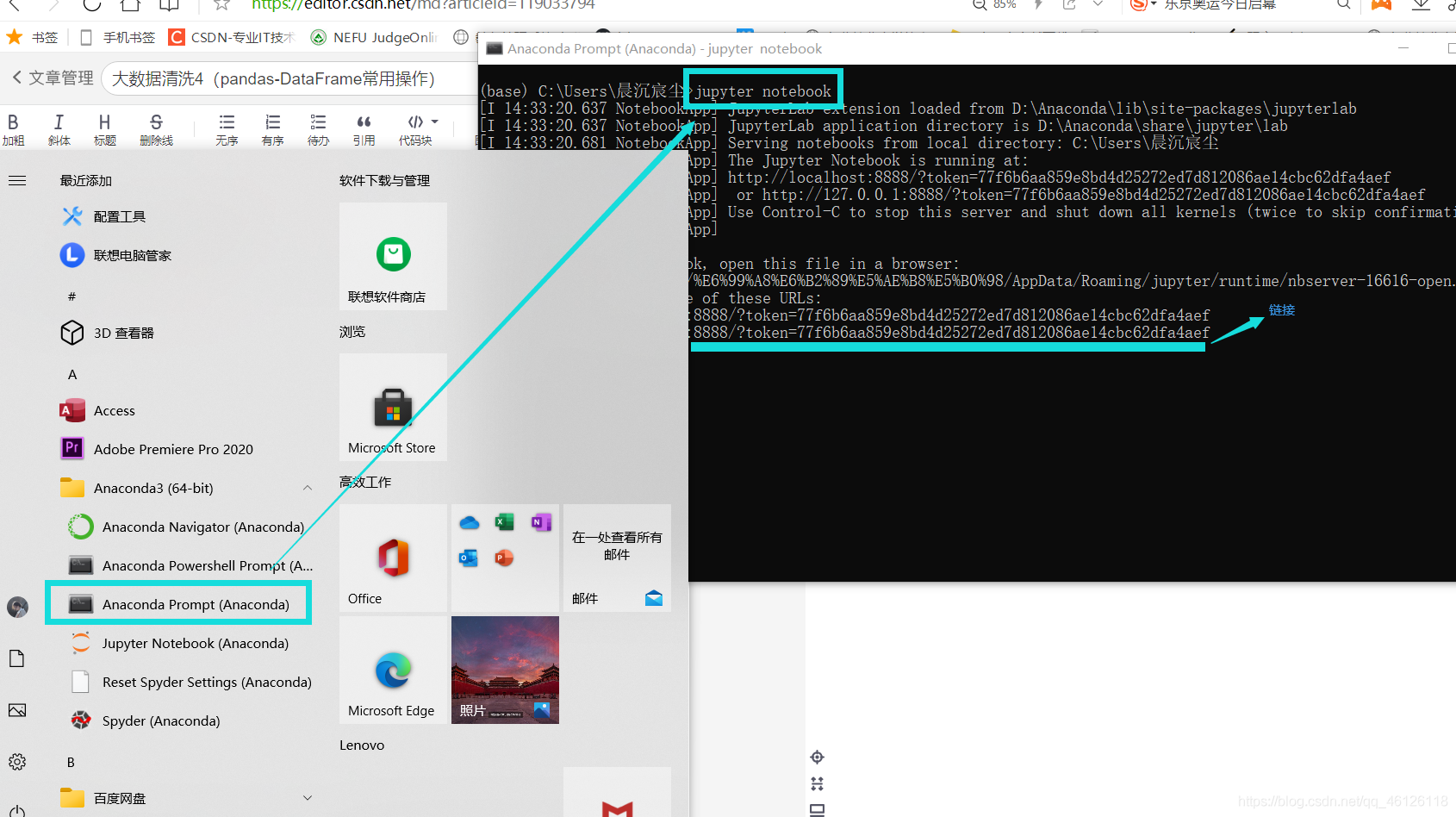This screenshot has width=1456, height=817.
Task: Jump to the letter A app group
Action: click(72, 375)
